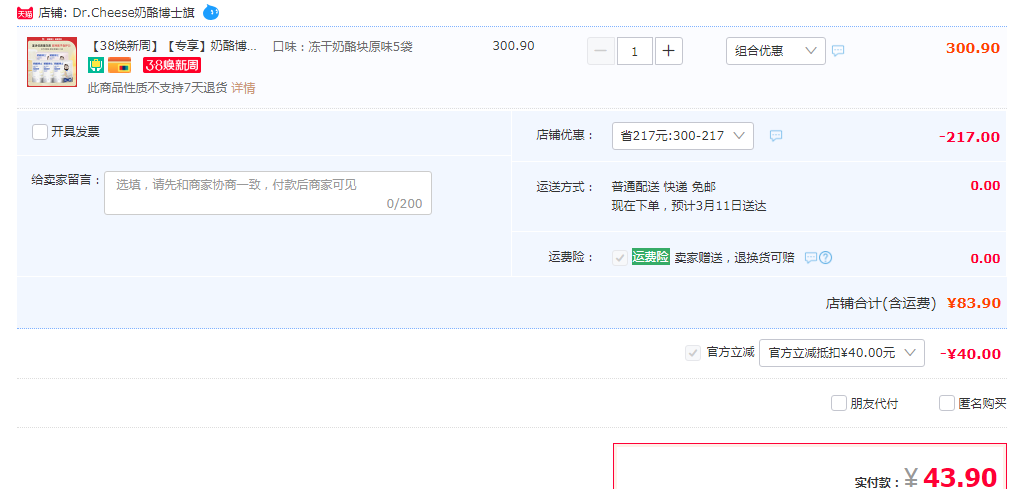Click the Tmall logo icon beside store name
The width and height of the screenshot is (1023, 489).
25,12
